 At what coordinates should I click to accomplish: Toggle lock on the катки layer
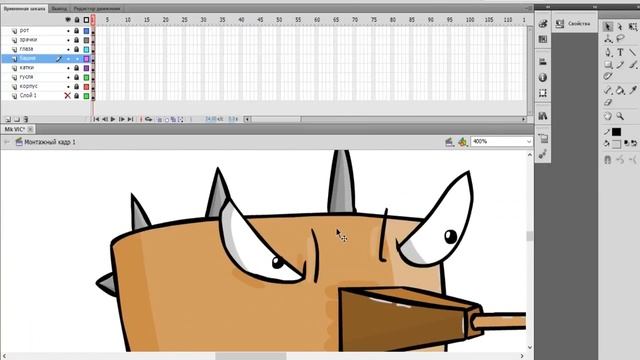[76, 68]
